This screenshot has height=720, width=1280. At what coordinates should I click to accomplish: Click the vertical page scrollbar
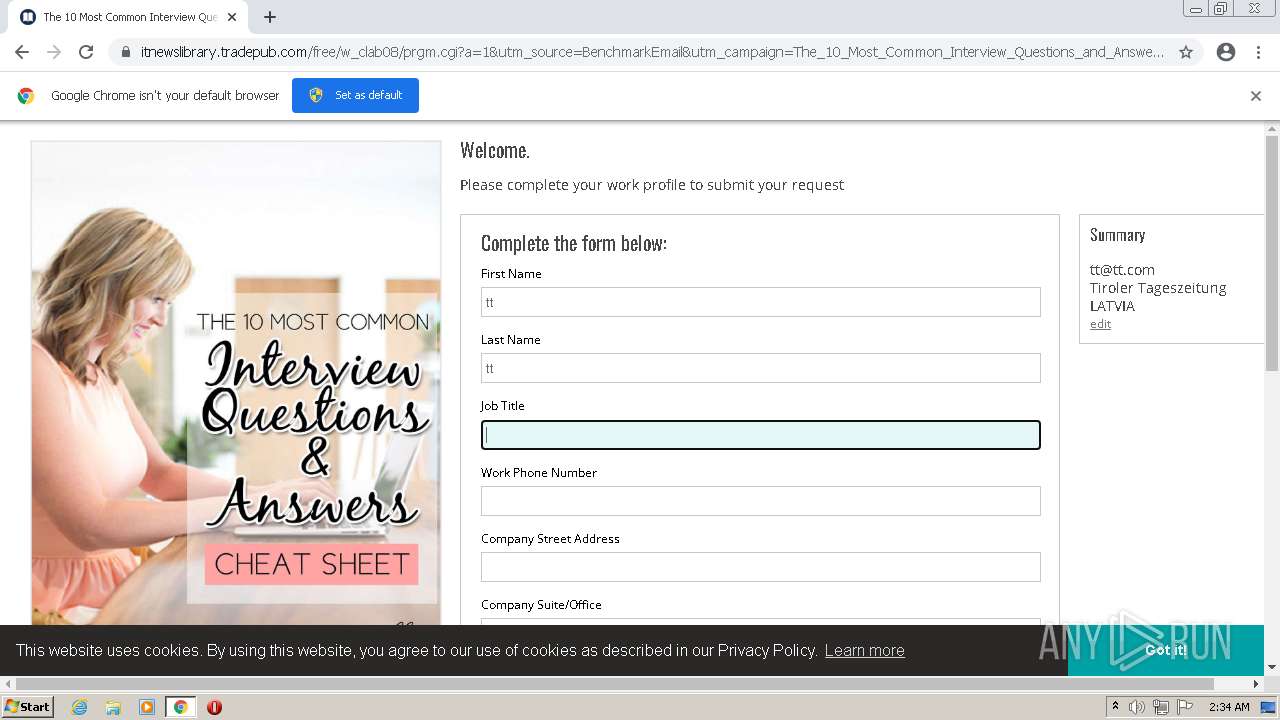[x=1272, y=252]
